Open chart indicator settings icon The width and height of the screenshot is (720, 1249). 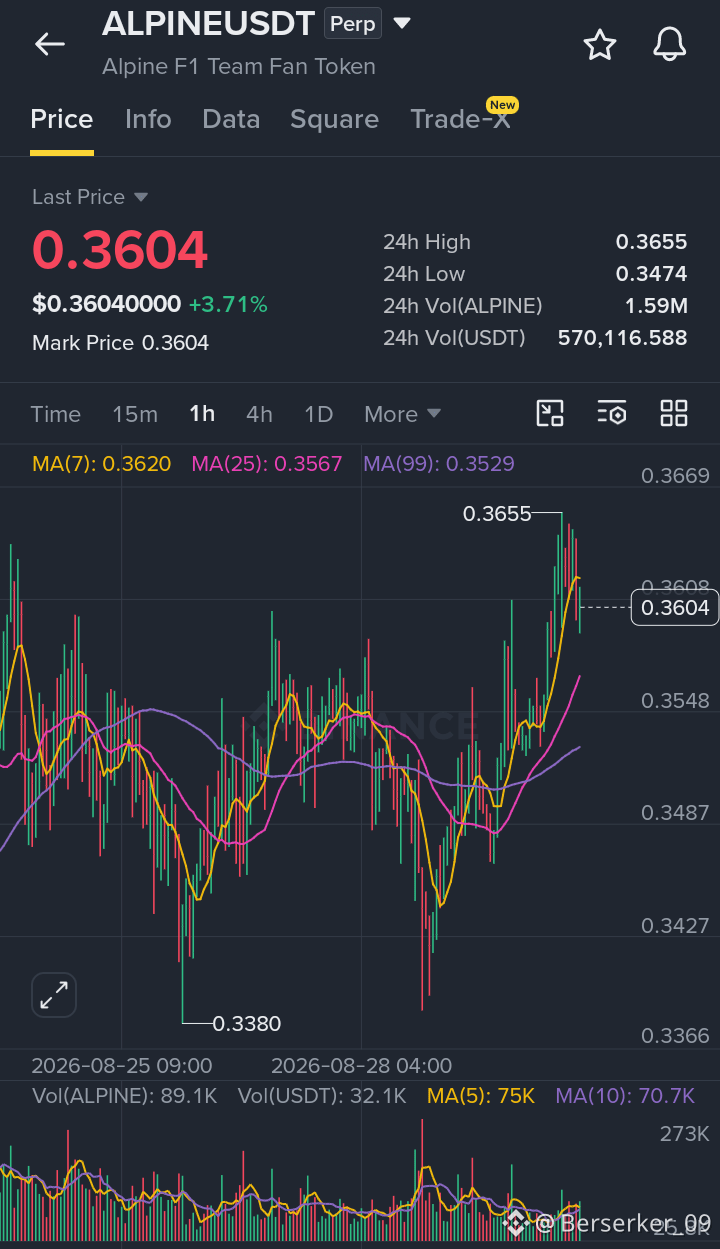click(612, 413)
